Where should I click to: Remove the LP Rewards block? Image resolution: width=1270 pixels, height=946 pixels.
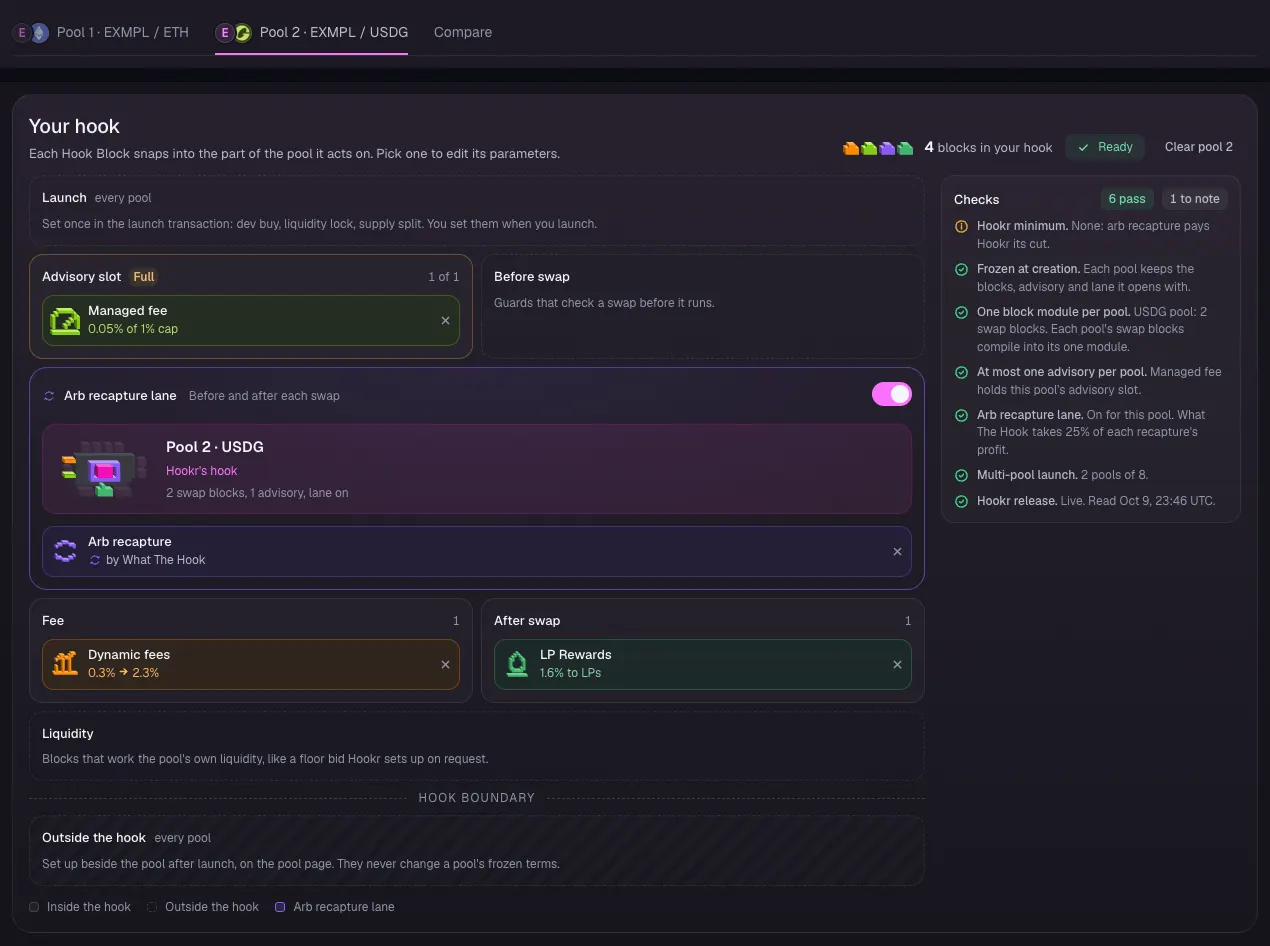tap(897, 665)
